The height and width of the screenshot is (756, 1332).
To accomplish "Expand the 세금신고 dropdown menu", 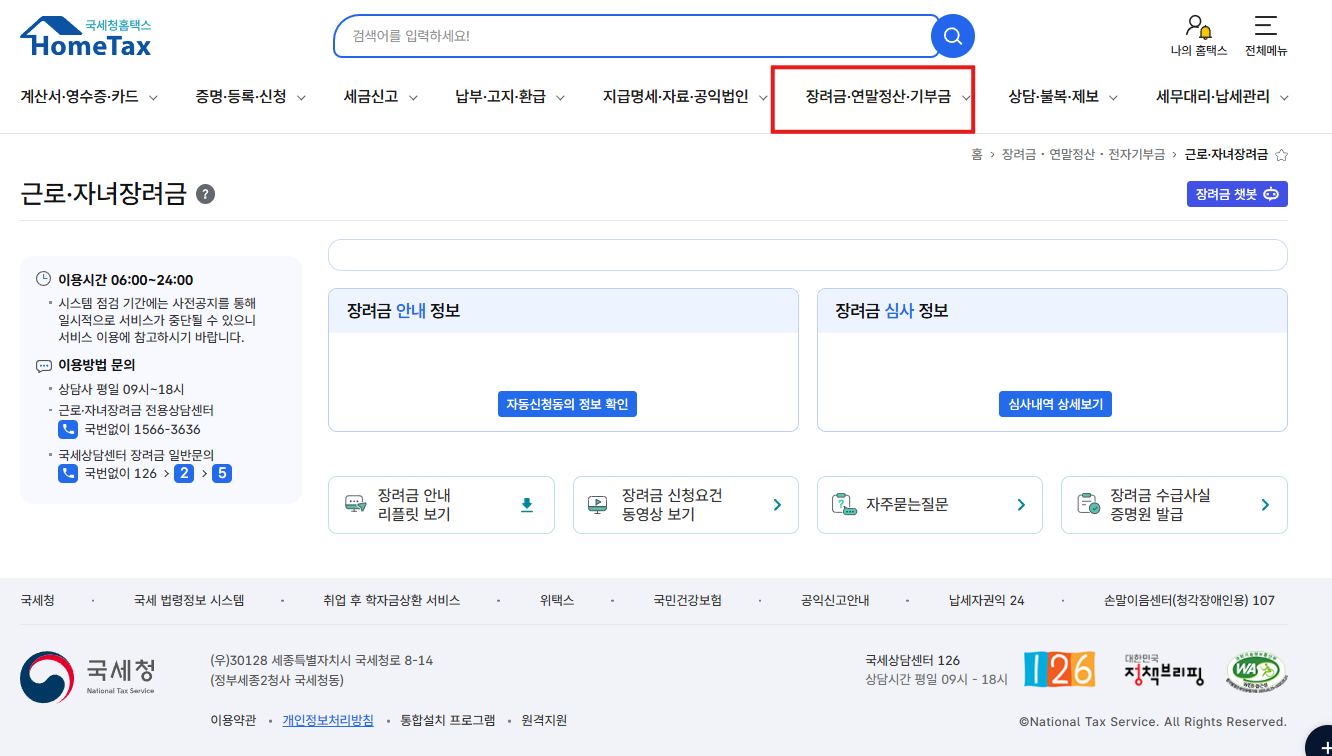I will pyautogui.click(x=372, y=97).
